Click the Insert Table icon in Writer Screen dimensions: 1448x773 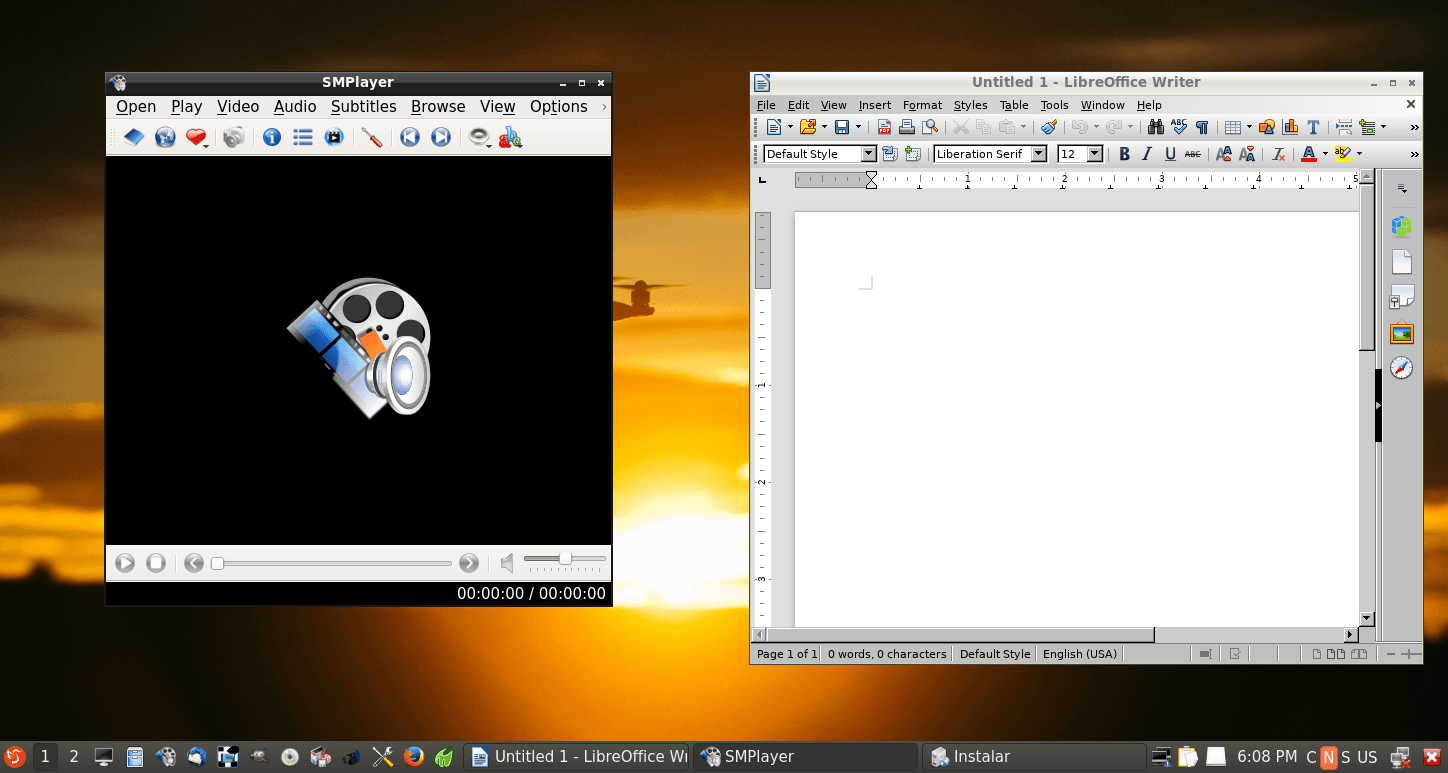click(1233, 127)
